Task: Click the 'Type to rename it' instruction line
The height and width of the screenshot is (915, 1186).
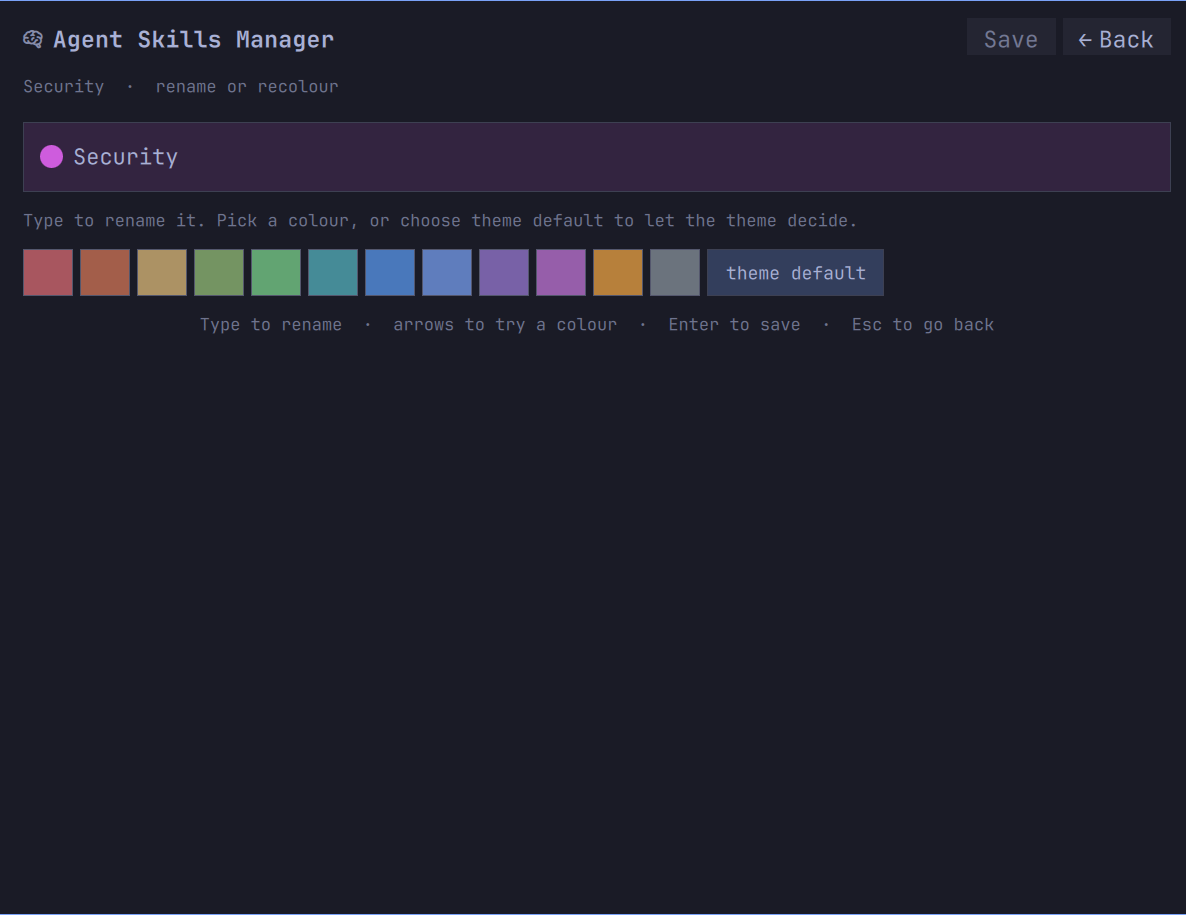Action: coord(439,221)
